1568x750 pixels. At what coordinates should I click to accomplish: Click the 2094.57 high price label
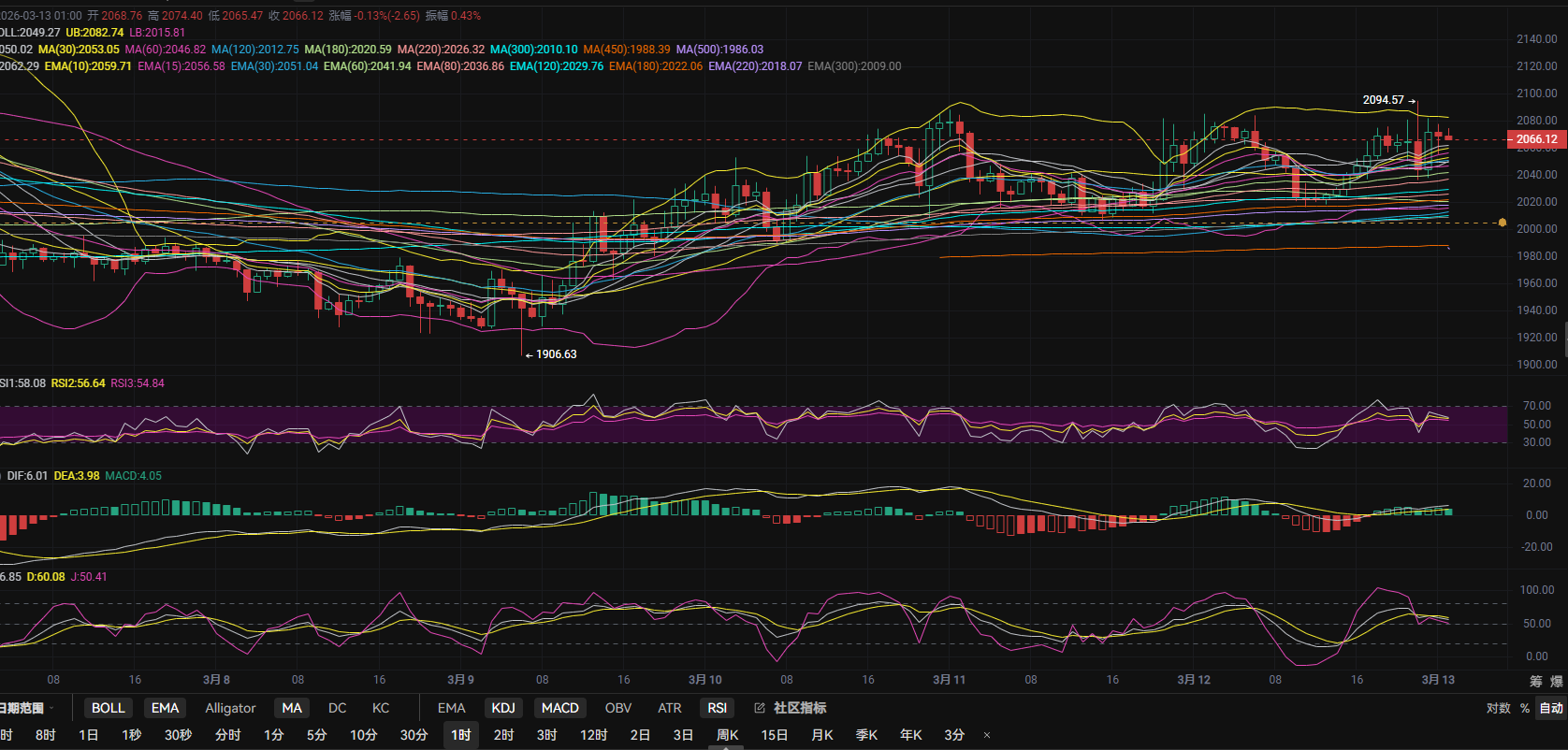pos(1383,100)
